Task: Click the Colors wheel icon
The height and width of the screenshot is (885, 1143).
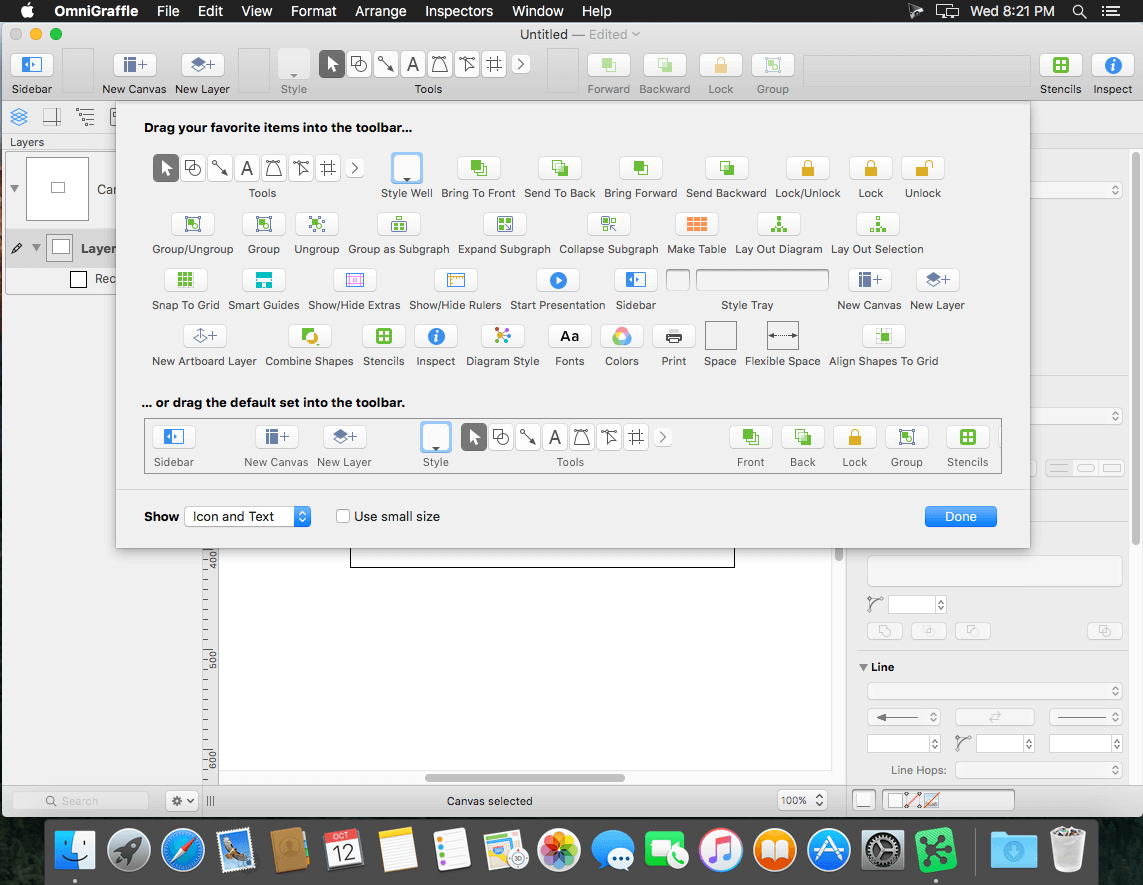Action: coord(621,336)
